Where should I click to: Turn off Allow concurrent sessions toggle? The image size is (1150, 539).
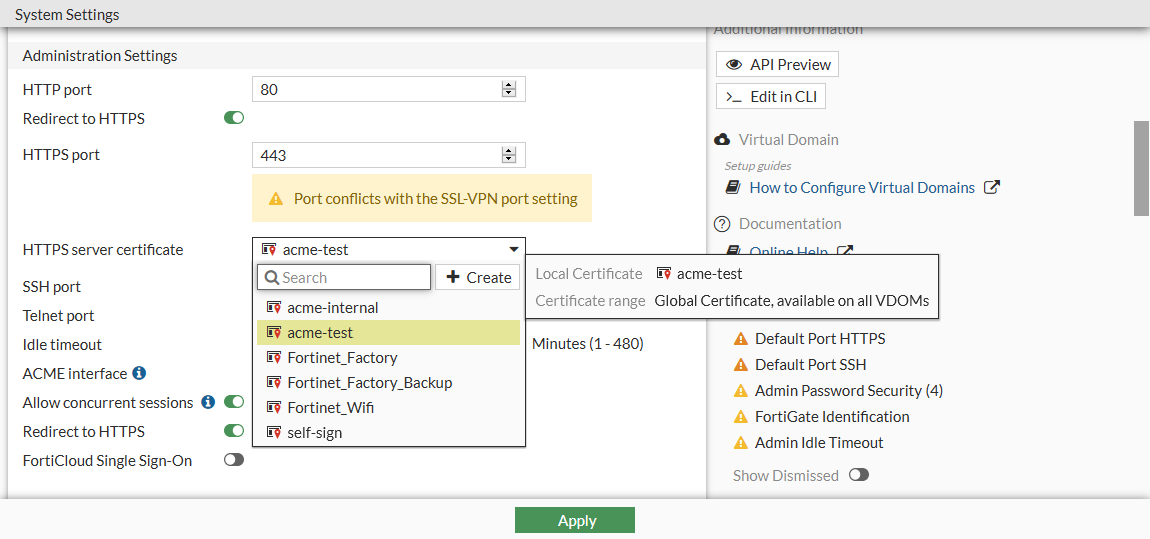[234, 402]
